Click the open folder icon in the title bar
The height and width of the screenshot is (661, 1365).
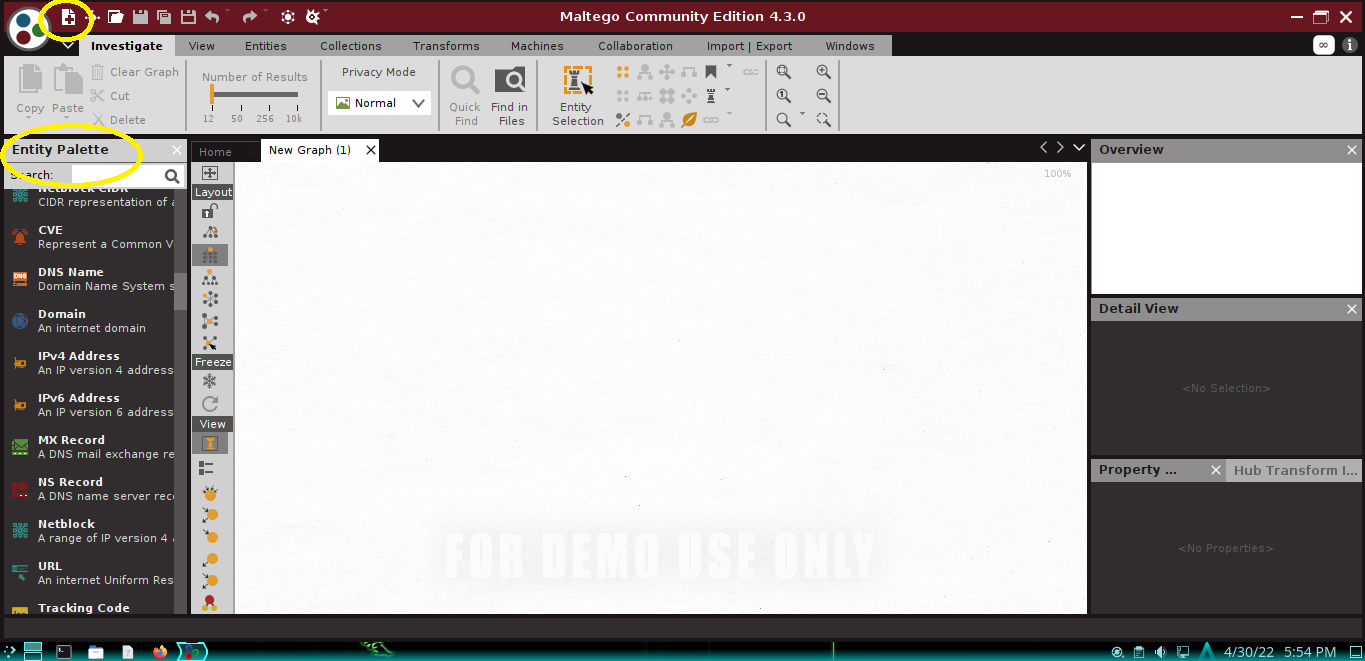[x=116, y=17]
